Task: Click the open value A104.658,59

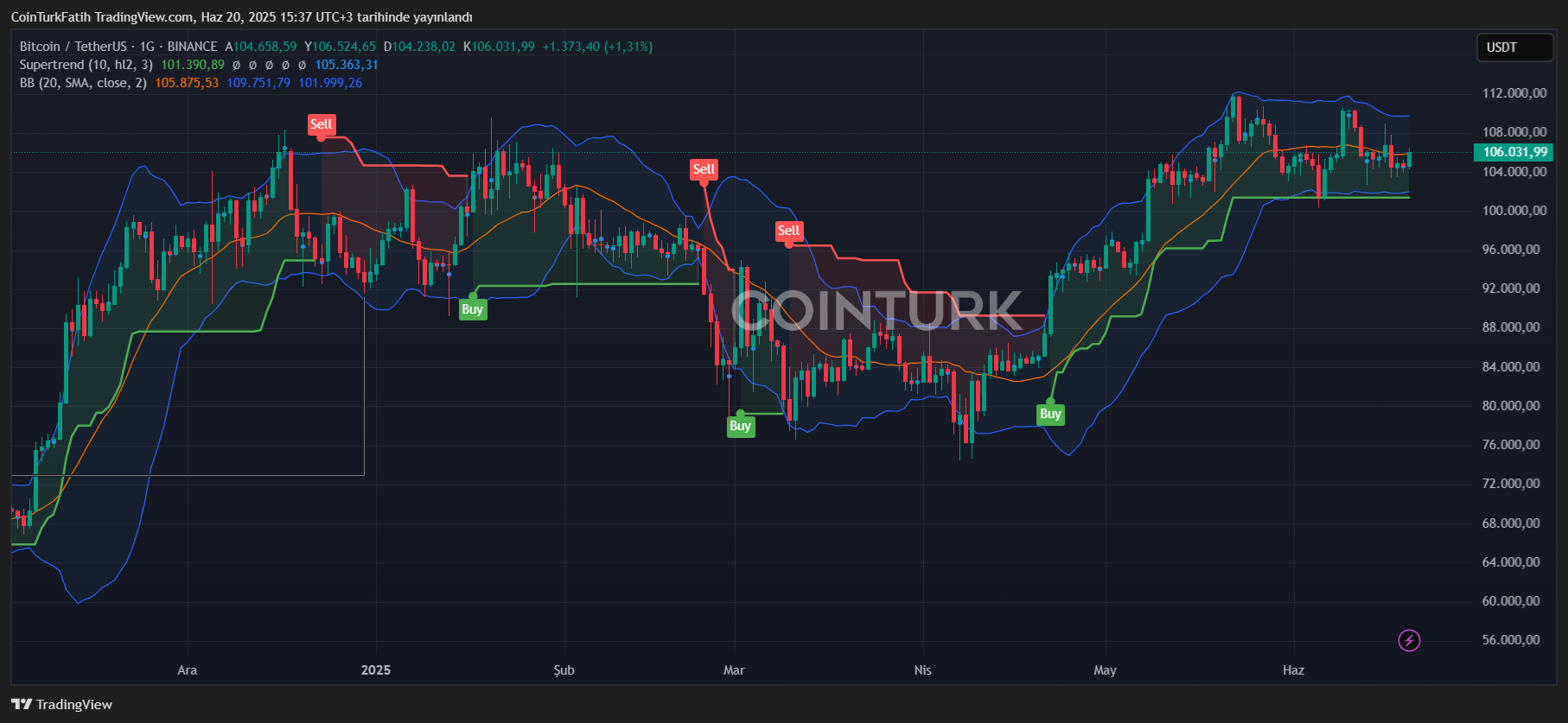Action: coord(261,47)
